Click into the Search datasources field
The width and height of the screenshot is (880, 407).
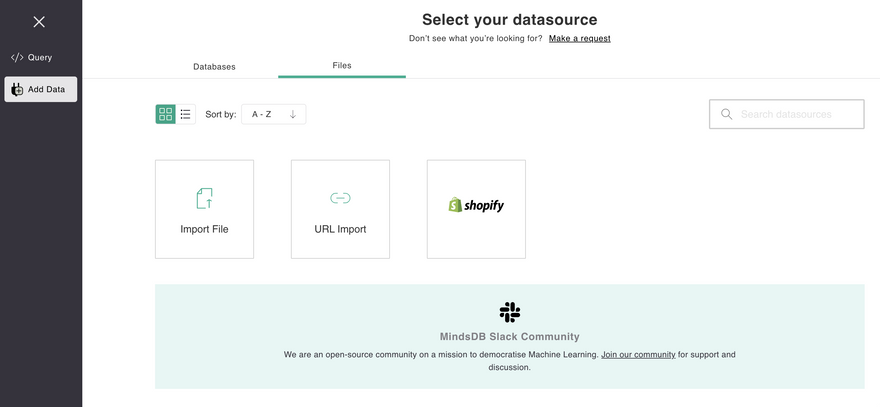tap(795, 114)
